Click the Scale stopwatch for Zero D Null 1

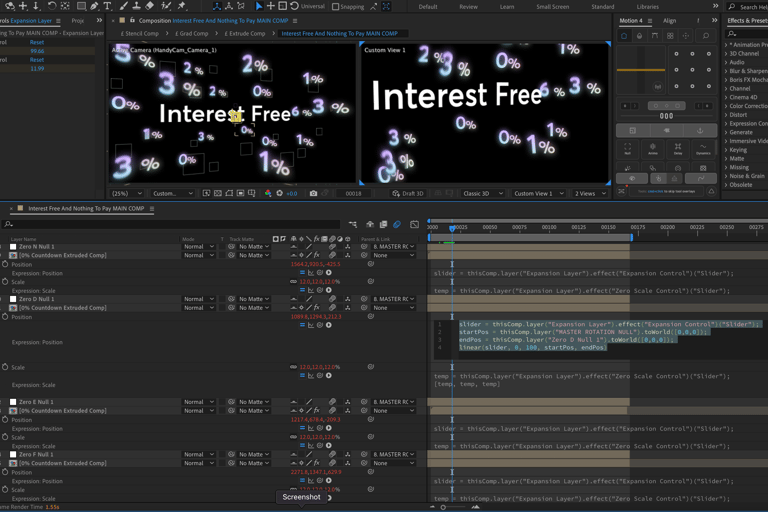[x=5, y=367]
